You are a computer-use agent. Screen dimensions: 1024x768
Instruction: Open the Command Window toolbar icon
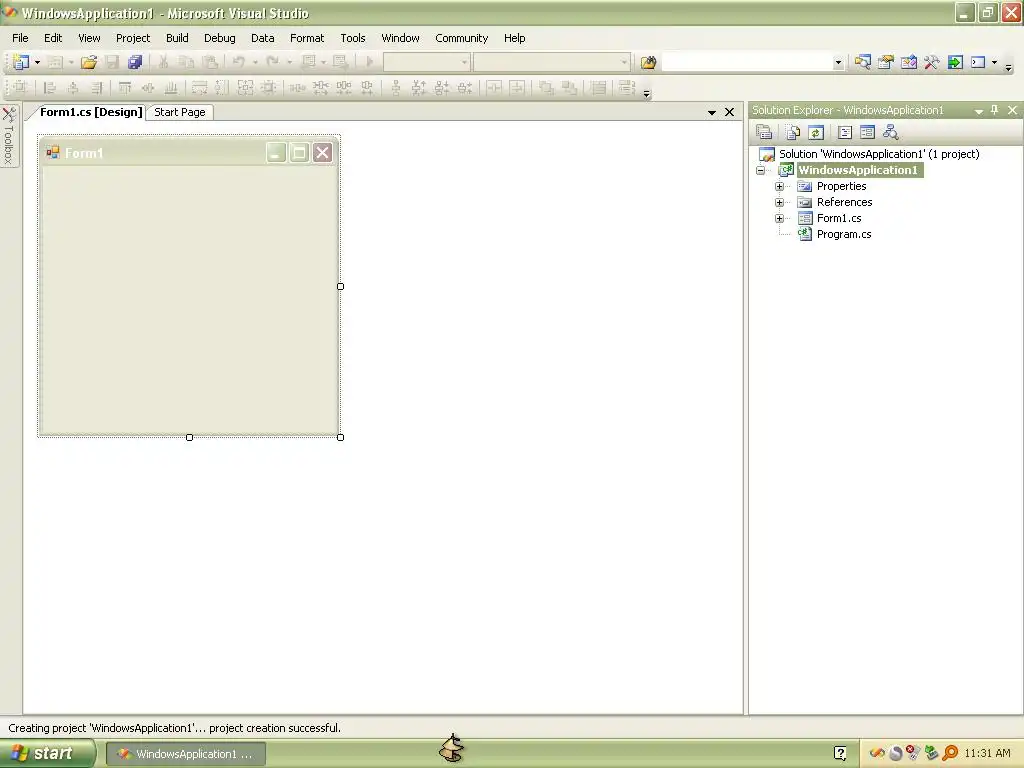click(978, 62)
